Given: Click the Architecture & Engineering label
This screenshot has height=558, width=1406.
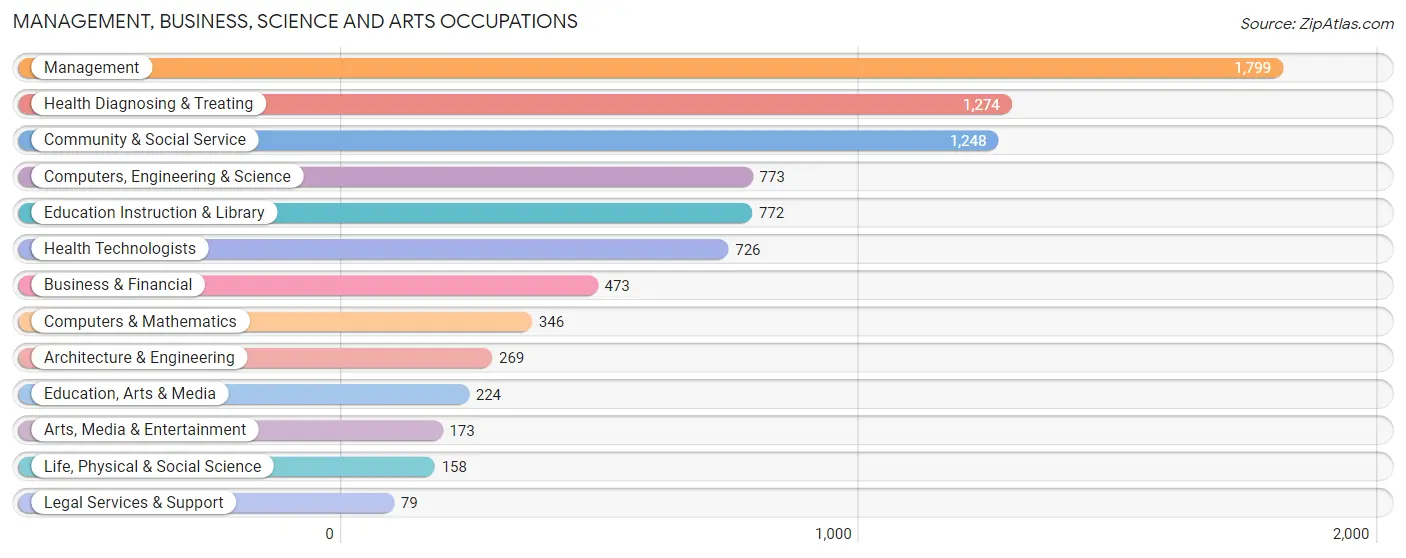Looking at the screenshot, I should [x=139, y=358].
